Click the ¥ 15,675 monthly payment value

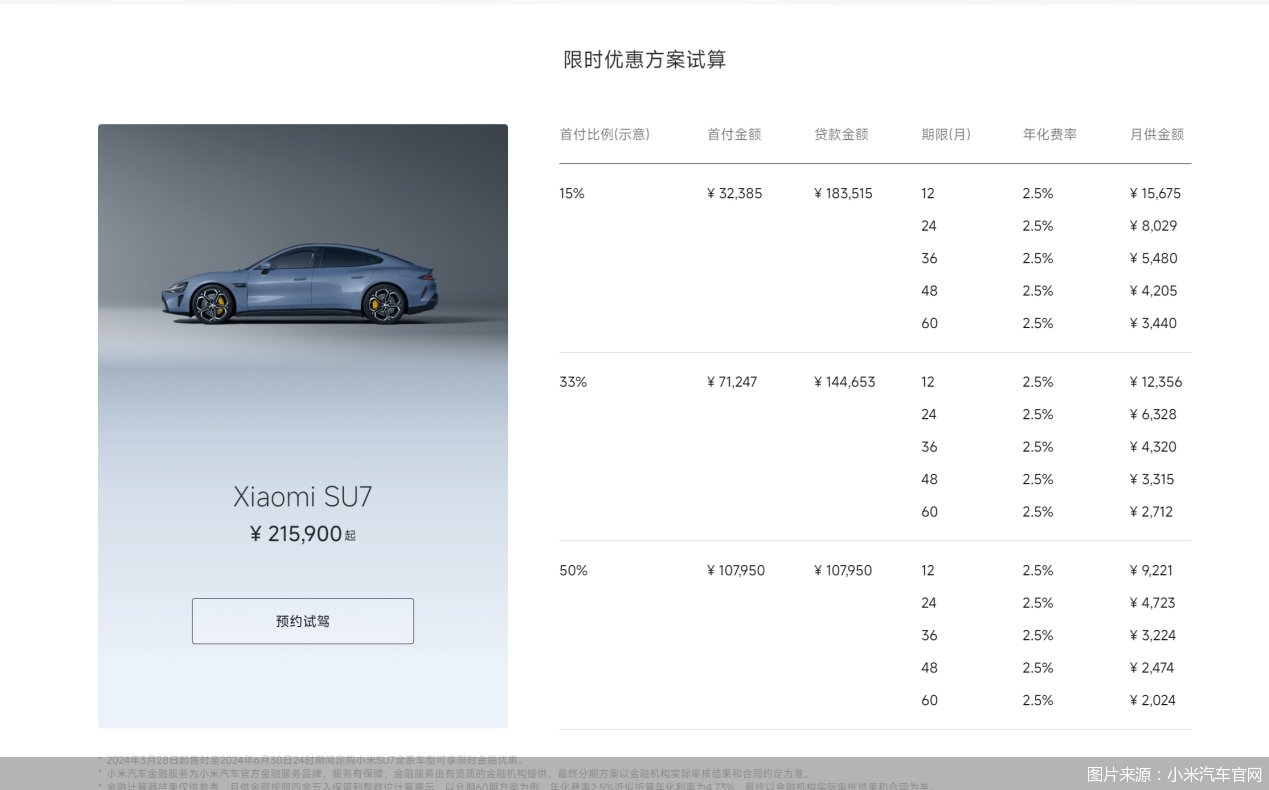point(1154,194)
